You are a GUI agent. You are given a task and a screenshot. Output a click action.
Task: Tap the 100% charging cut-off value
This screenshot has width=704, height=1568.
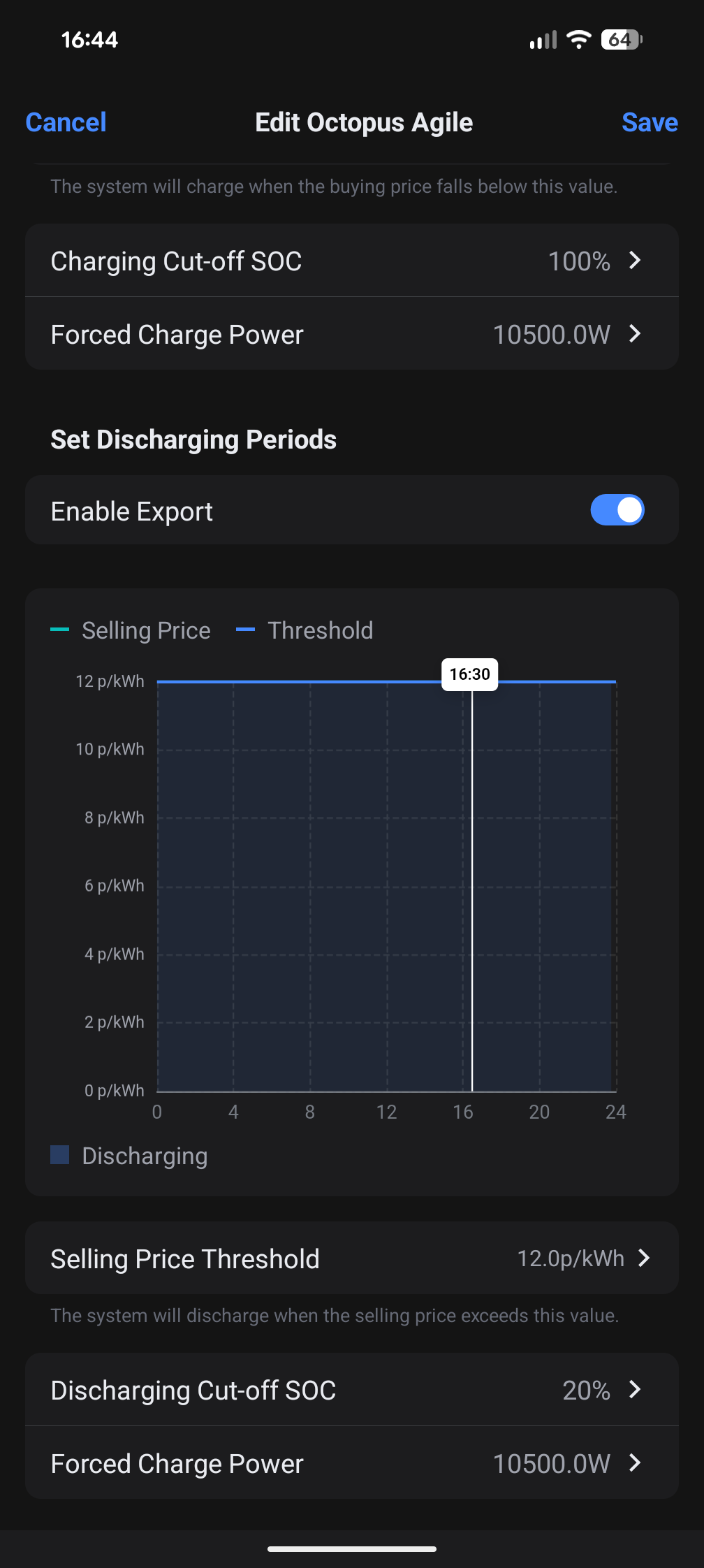click(579, 261)
